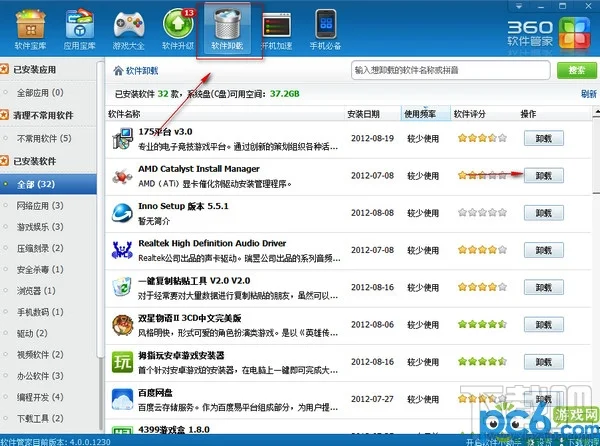This screenshot has height=446, width=600.
Task: Click star rating of 双星物语II row
Action: click(x=483, y=324)
